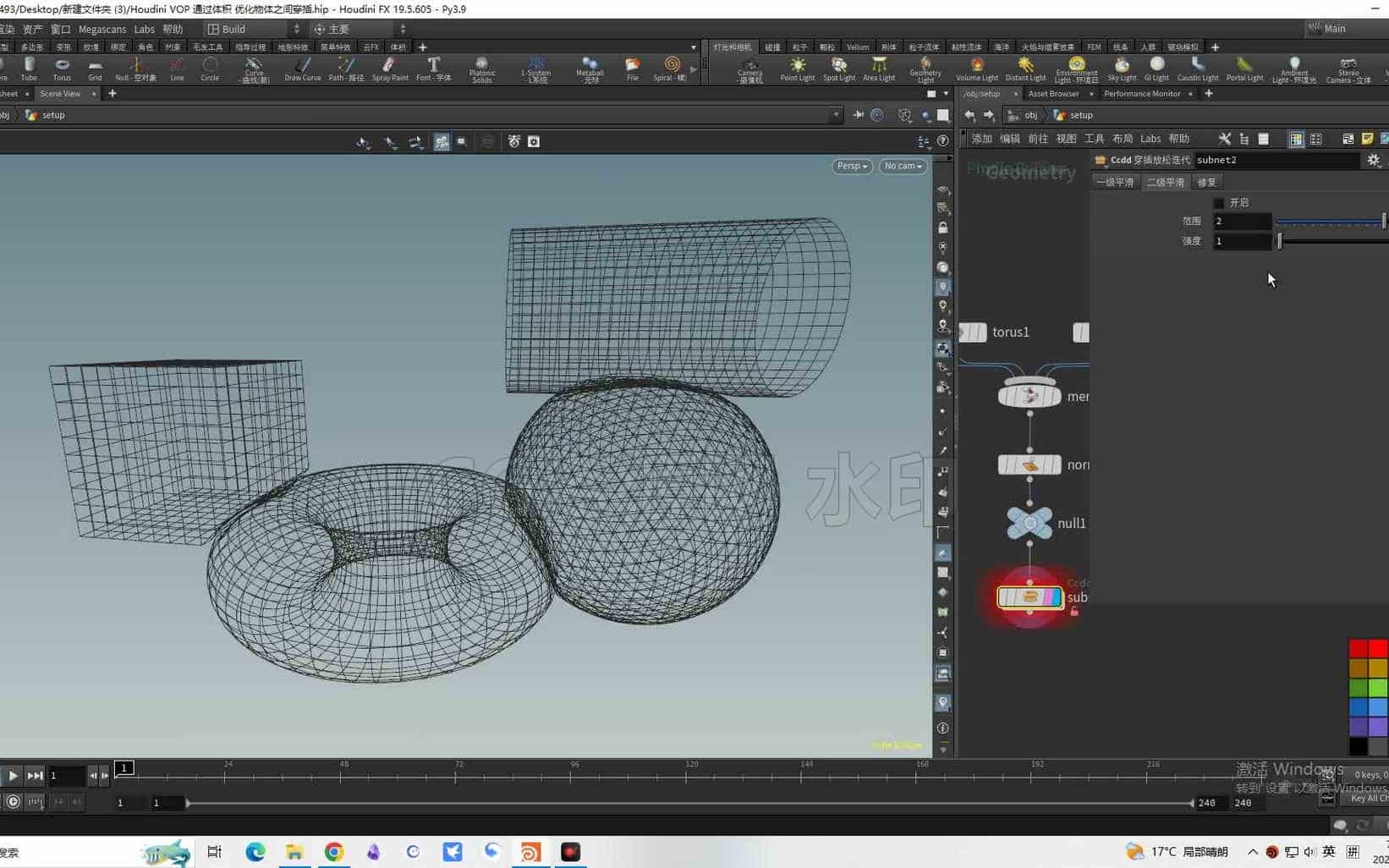This screenshot has height=868, width=1389.
Task: Open the No cam camera dropdown
Action: pyautogui.click(x=903, y=166)
